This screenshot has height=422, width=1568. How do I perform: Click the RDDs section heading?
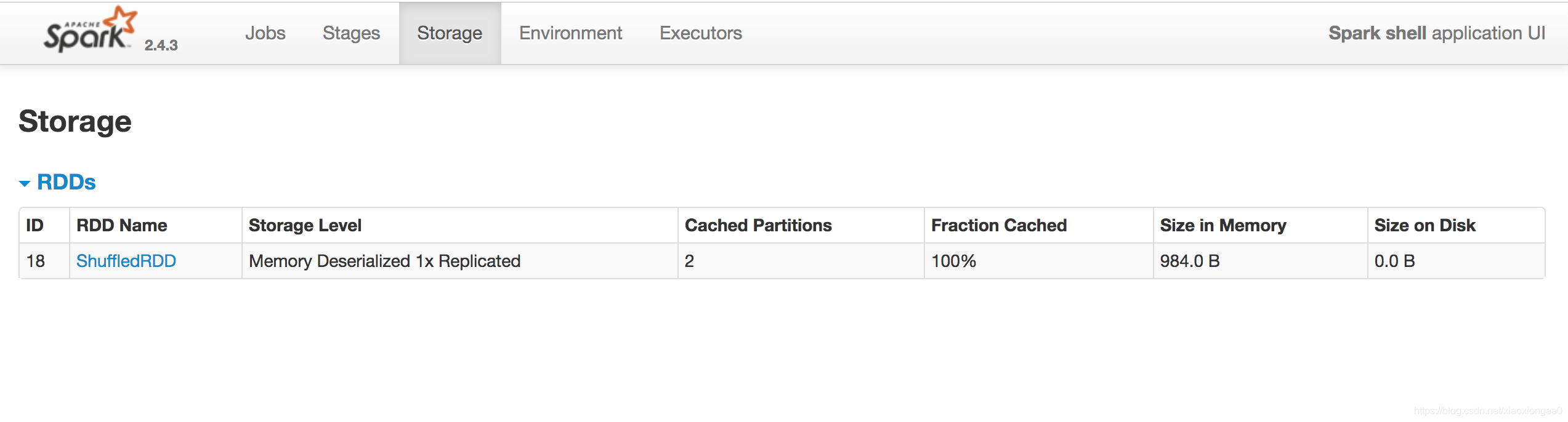(67, 182)
